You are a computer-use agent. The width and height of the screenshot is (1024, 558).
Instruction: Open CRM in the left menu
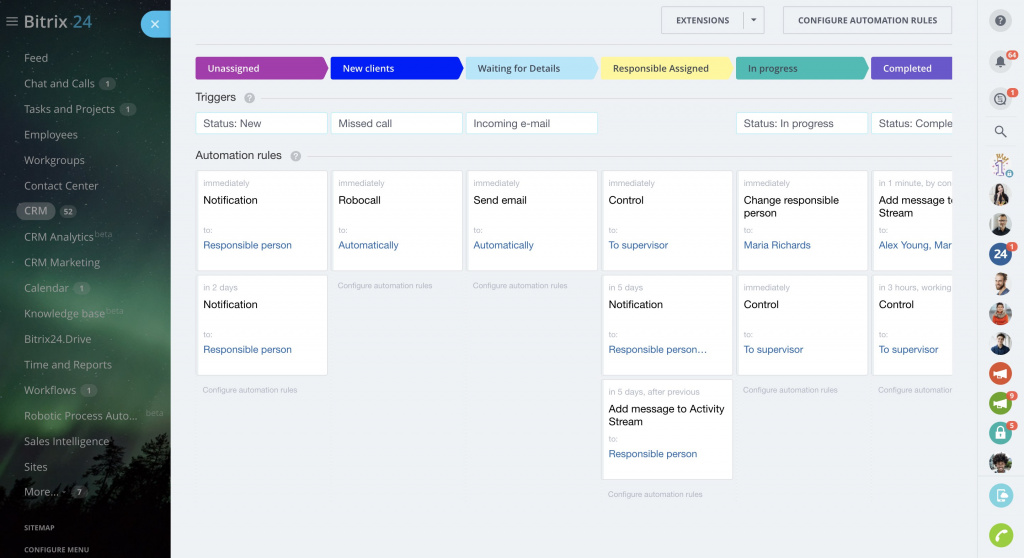(36, 211)
